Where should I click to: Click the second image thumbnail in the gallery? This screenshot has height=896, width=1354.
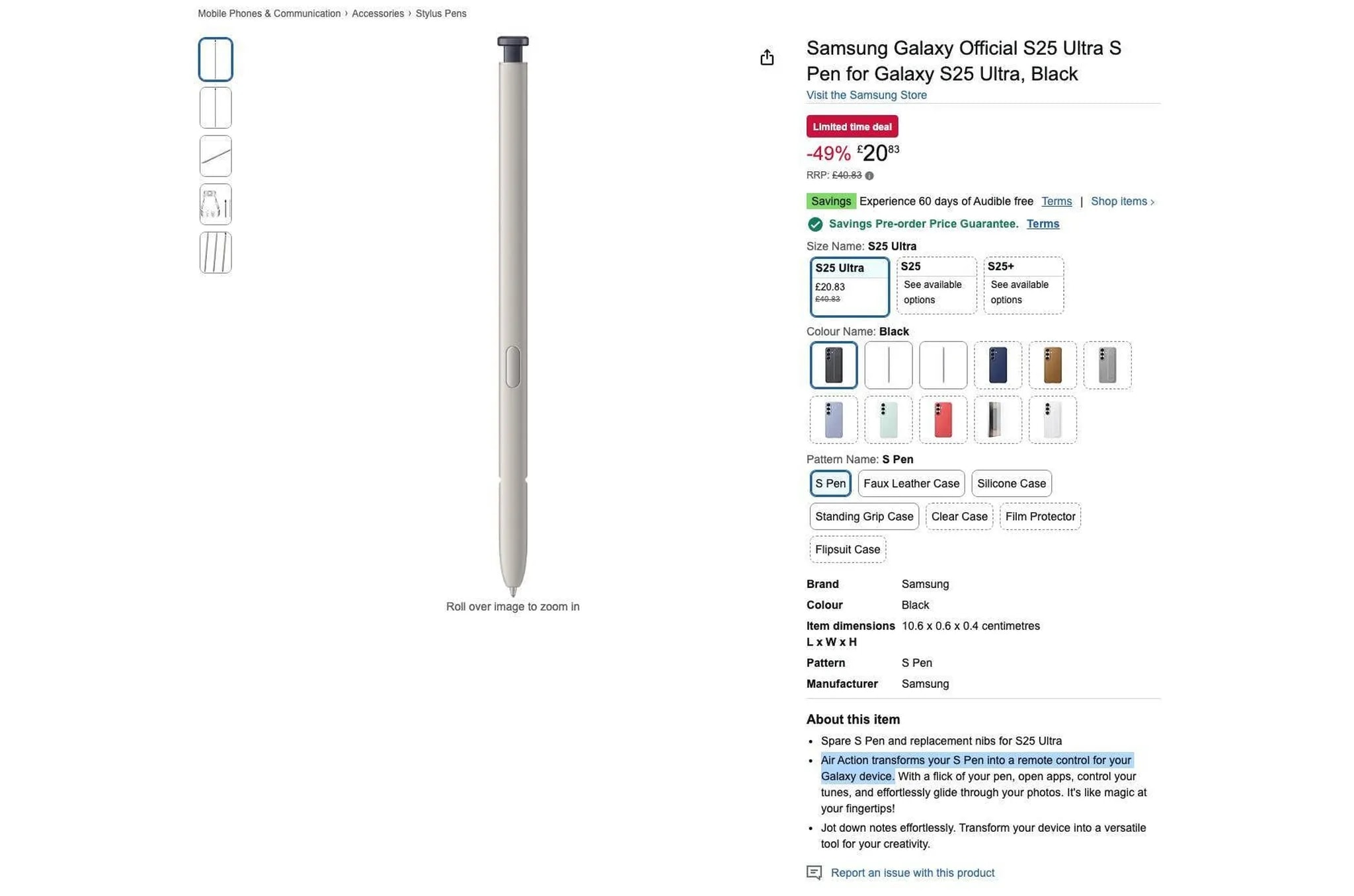[x=215, y=107]
